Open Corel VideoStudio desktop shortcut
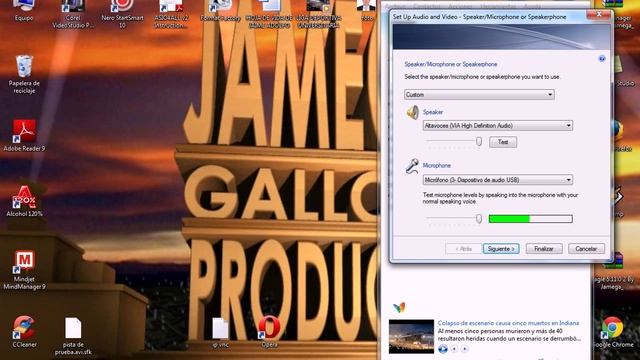The width and height of the screenshot is (640, 360). [x=73, y=14]
